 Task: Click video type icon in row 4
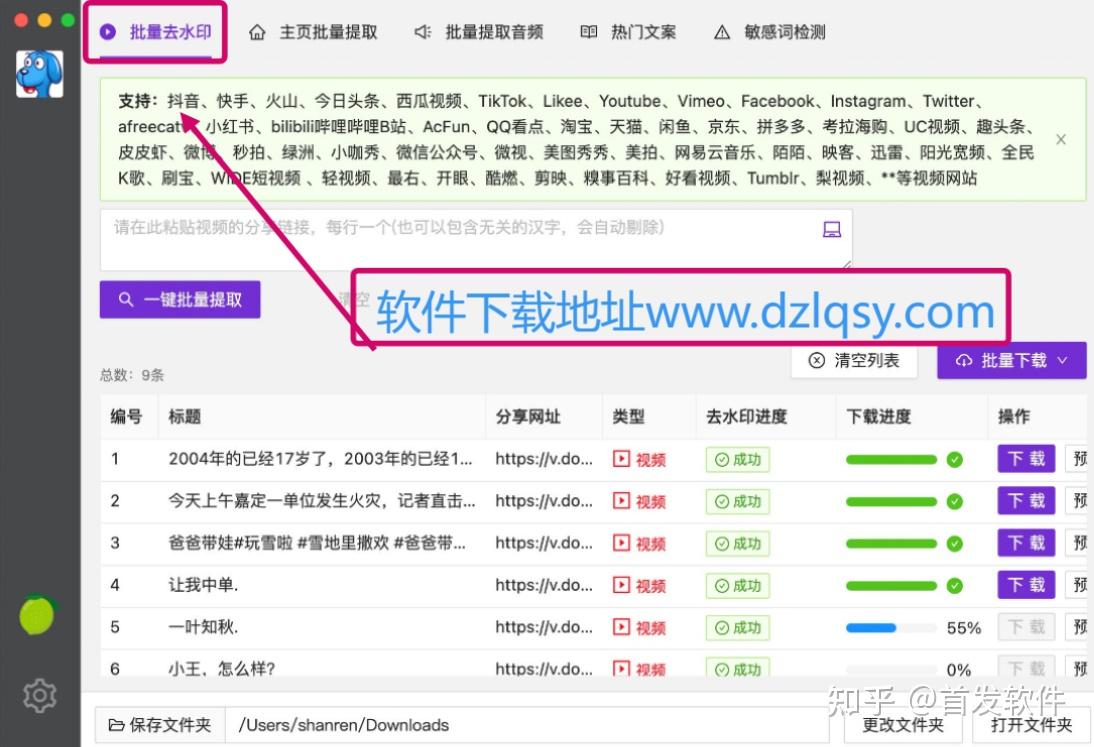(x=621, y=585)
